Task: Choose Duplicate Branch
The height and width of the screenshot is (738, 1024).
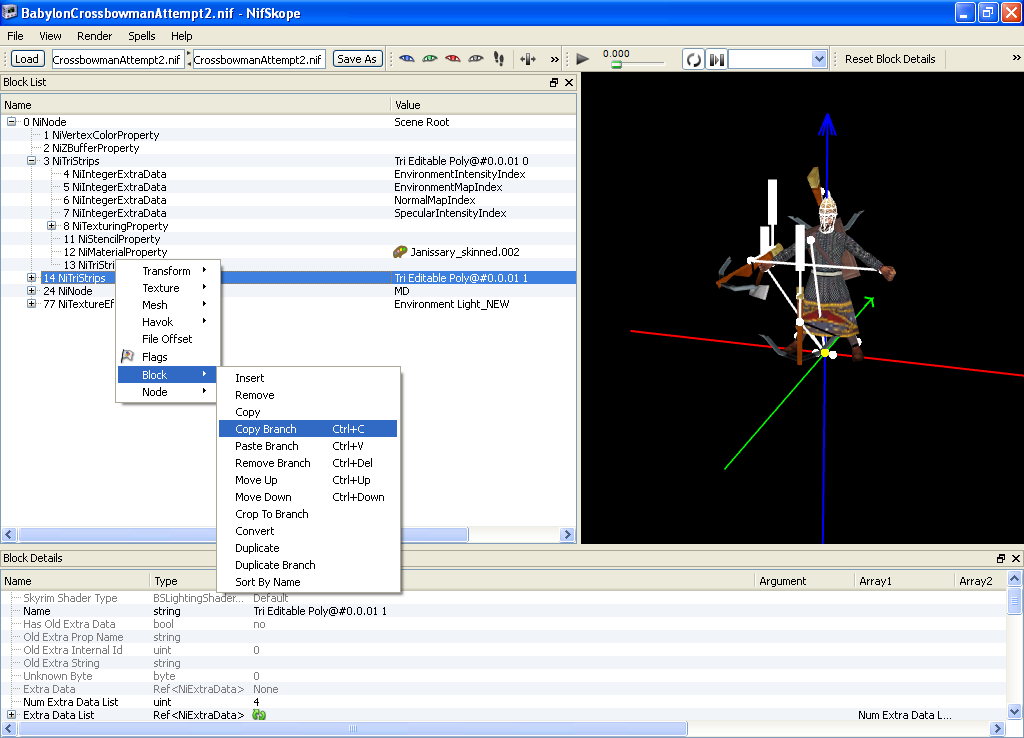Action: (x=308, y=565)
